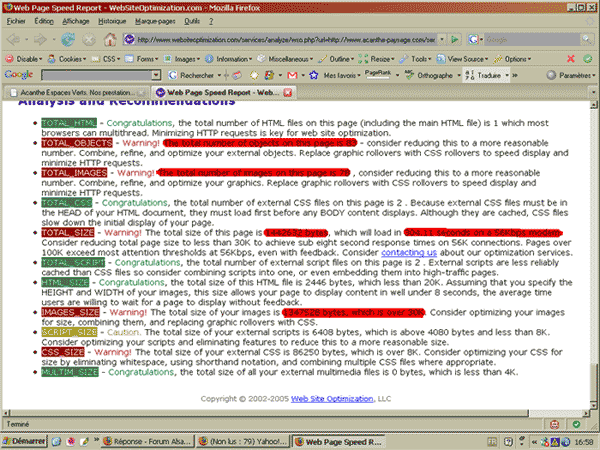
Task: Switch to Réponse - Forum taskbar window
Action: click(147, 442)
